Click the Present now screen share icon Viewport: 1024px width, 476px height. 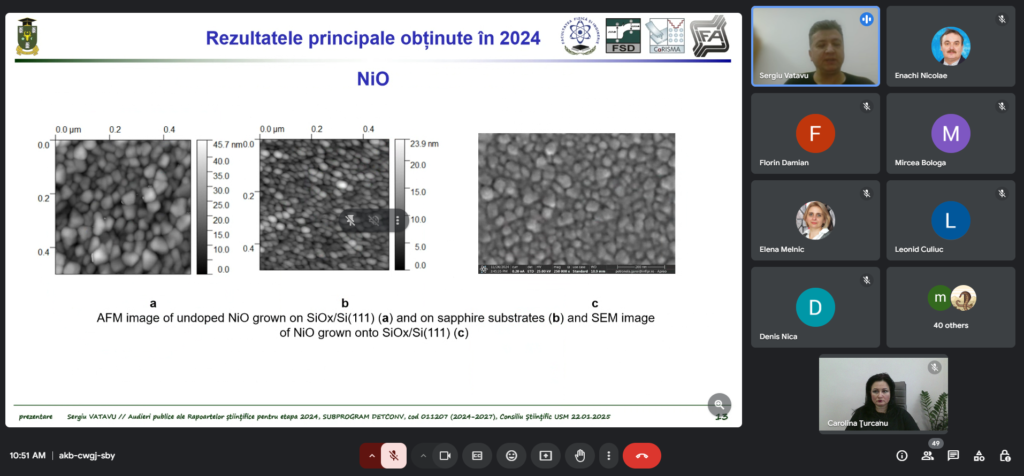545,455
